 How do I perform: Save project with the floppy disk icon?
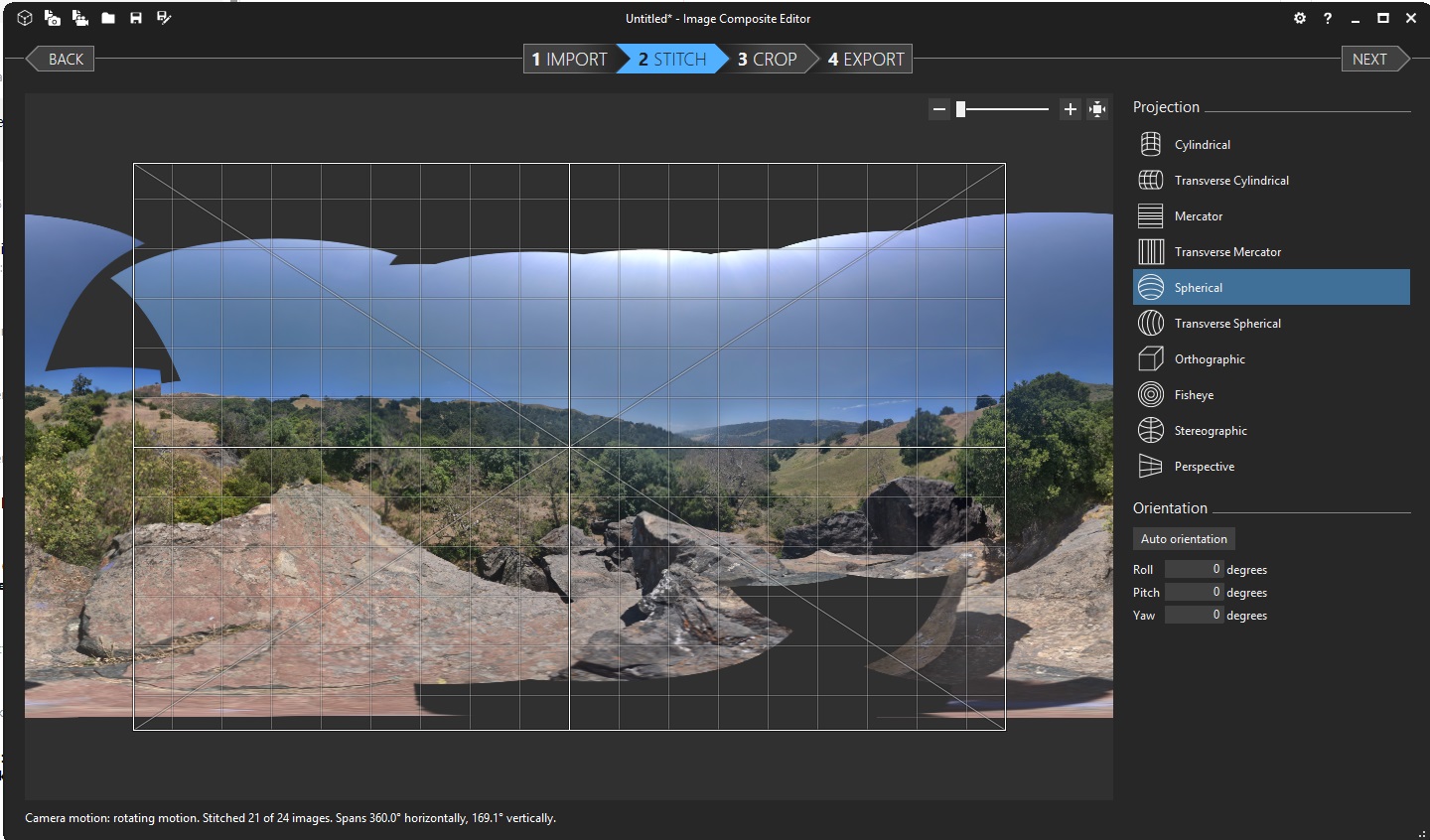coord(136,18)
